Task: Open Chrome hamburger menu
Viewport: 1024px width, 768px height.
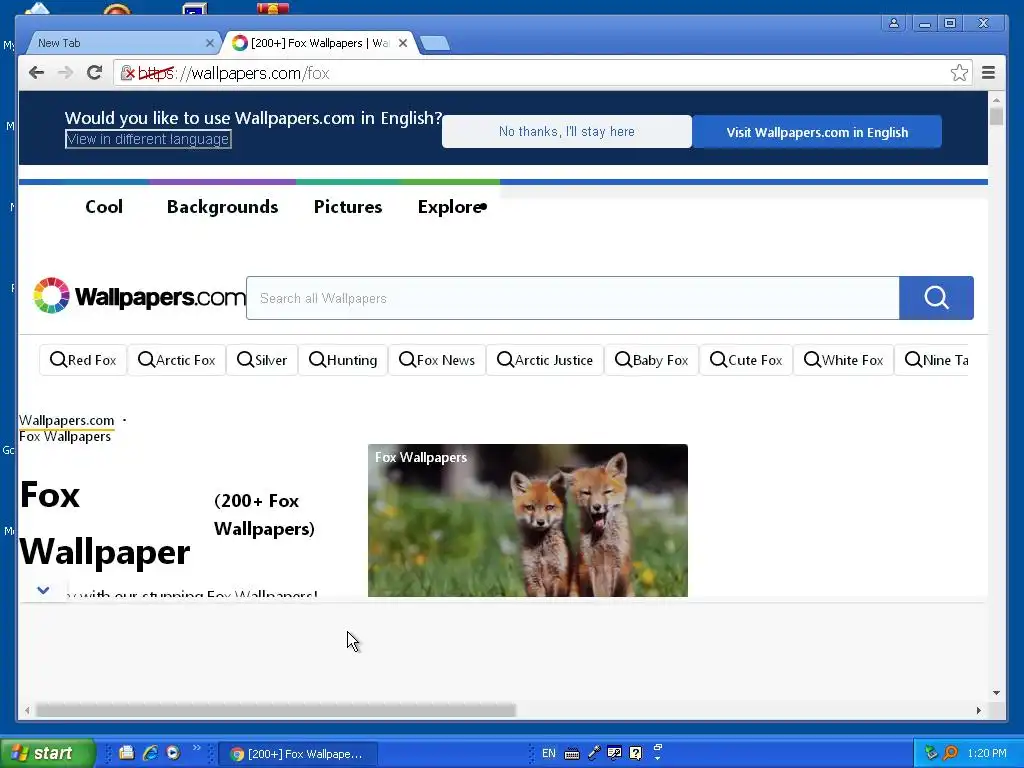Action: click(x=988, y=72)
